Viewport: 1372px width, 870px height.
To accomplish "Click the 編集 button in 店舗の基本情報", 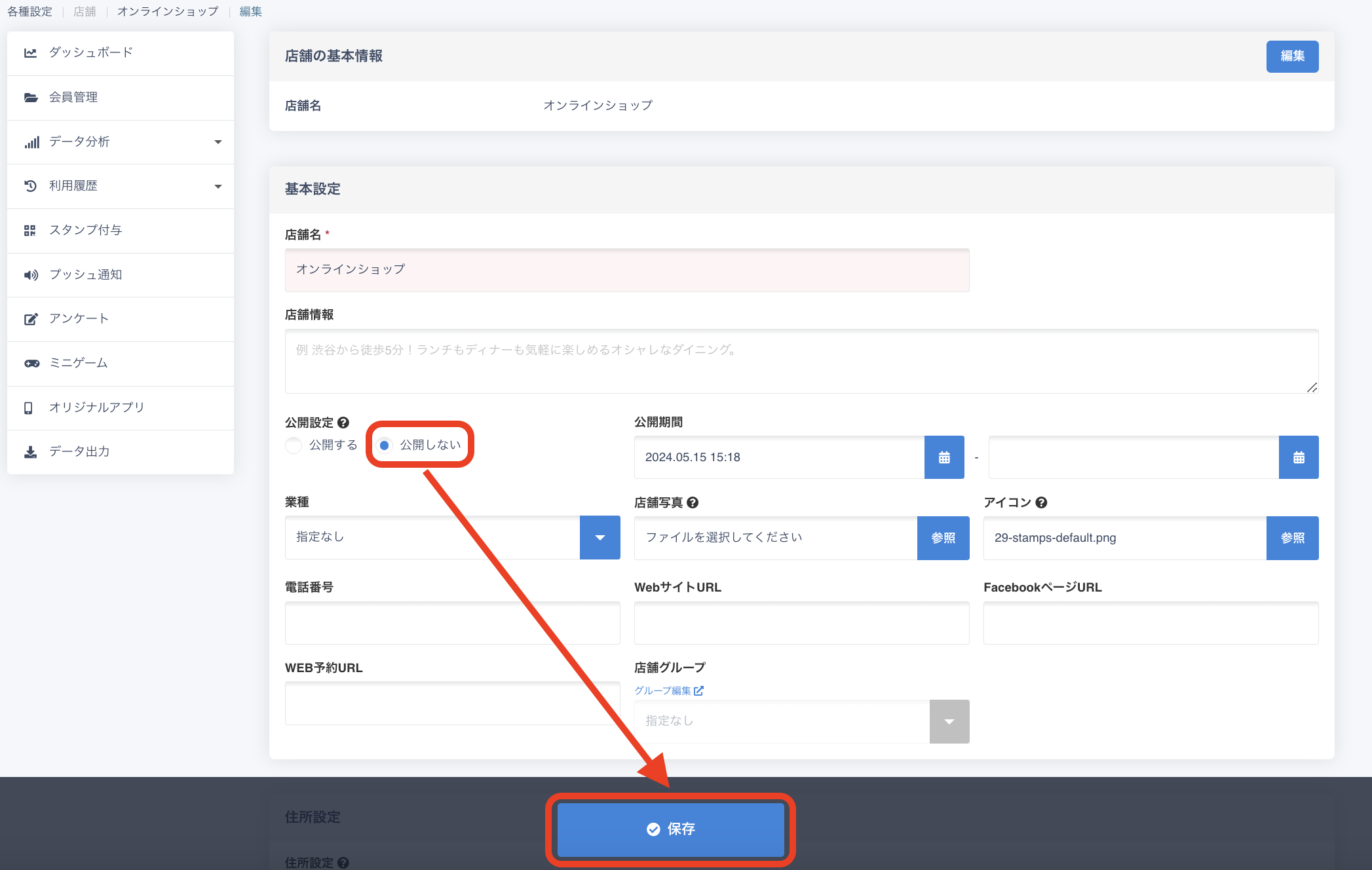I will point(1292,56).
